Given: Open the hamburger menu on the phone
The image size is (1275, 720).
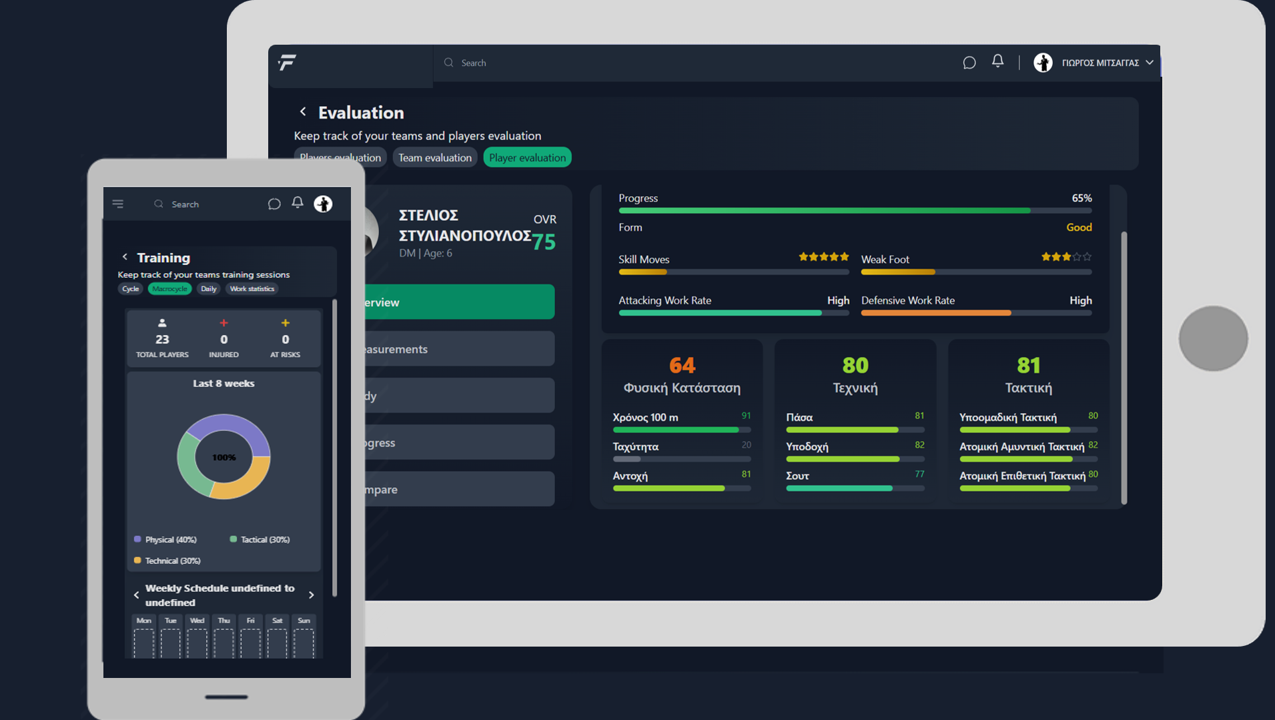Looking at the screenshot, I should tap(118, 204).
